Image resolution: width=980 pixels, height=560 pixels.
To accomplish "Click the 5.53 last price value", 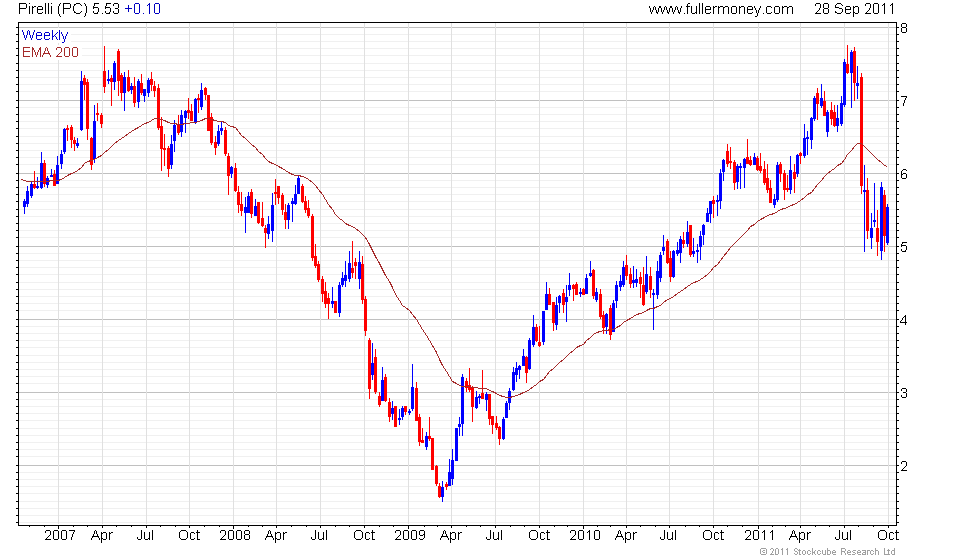I will pyautogui.click(x=106, y=9).
